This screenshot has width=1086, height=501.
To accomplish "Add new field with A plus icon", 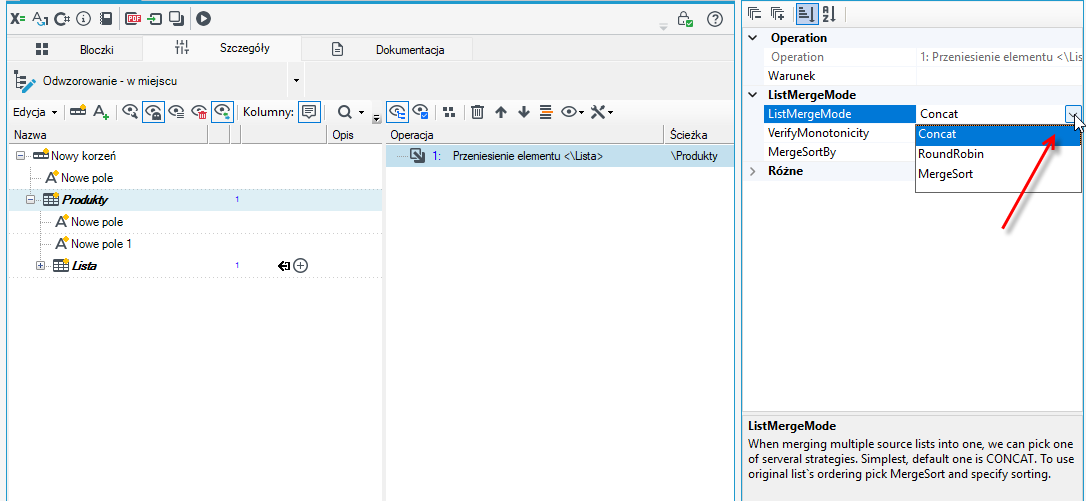I will pyautogui.click(x=102, y=112).
